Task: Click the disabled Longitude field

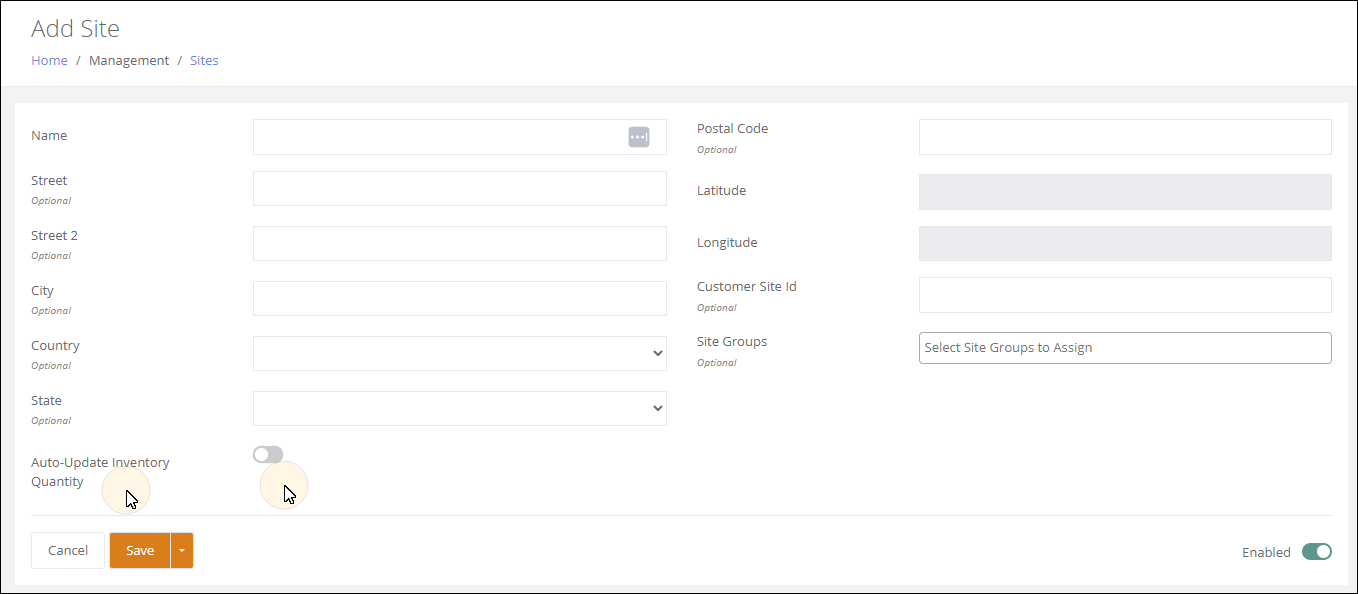Action: [x=1125, y=243]
